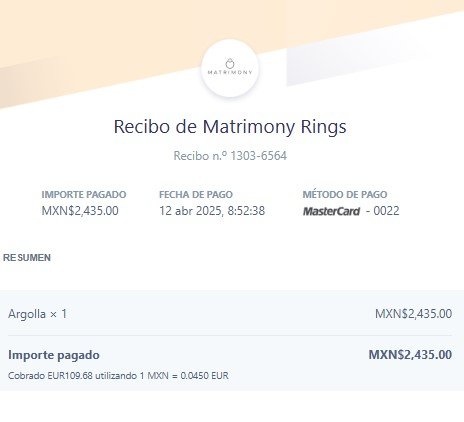
Task: Click the MÉTODO DE PAGO header
Action: pos(345,195)
